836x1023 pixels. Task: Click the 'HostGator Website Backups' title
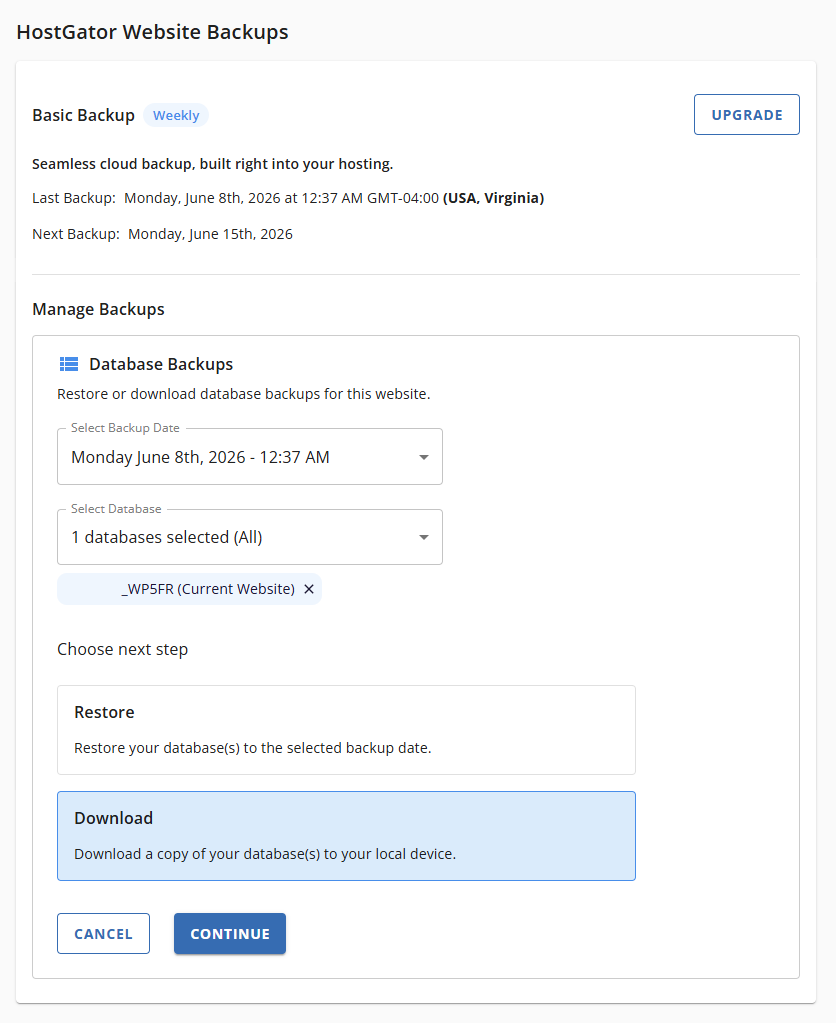152,32
